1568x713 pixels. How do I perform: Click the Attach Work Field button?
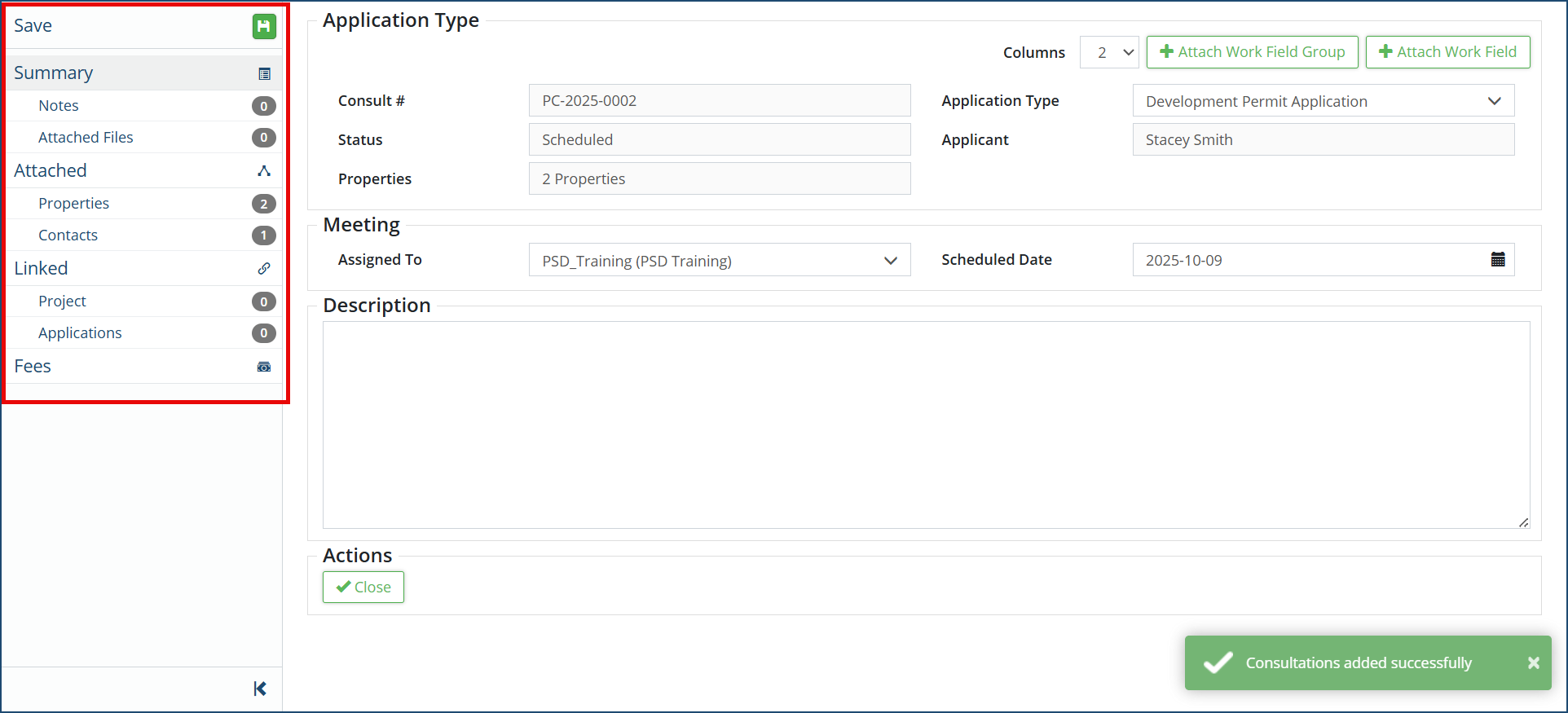click(1447, 52)
